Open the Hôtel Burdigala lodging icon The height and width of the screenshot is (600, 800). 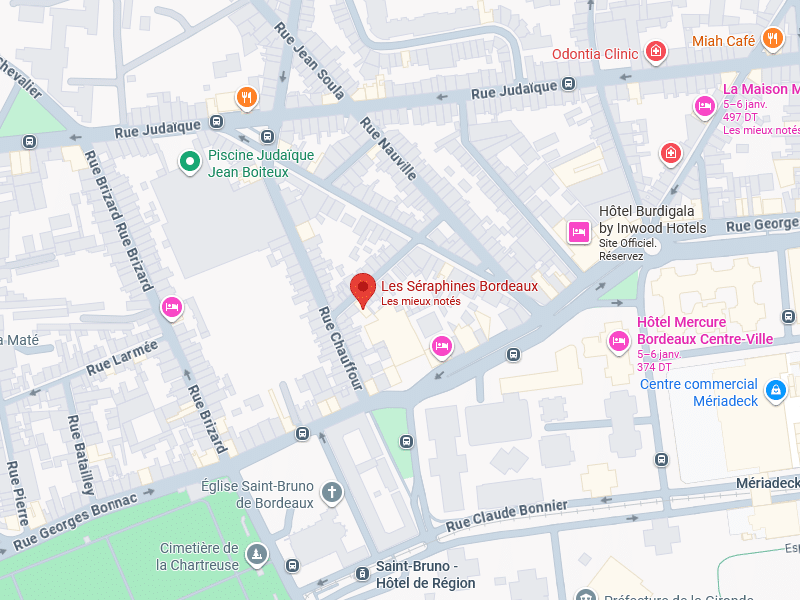579,232
